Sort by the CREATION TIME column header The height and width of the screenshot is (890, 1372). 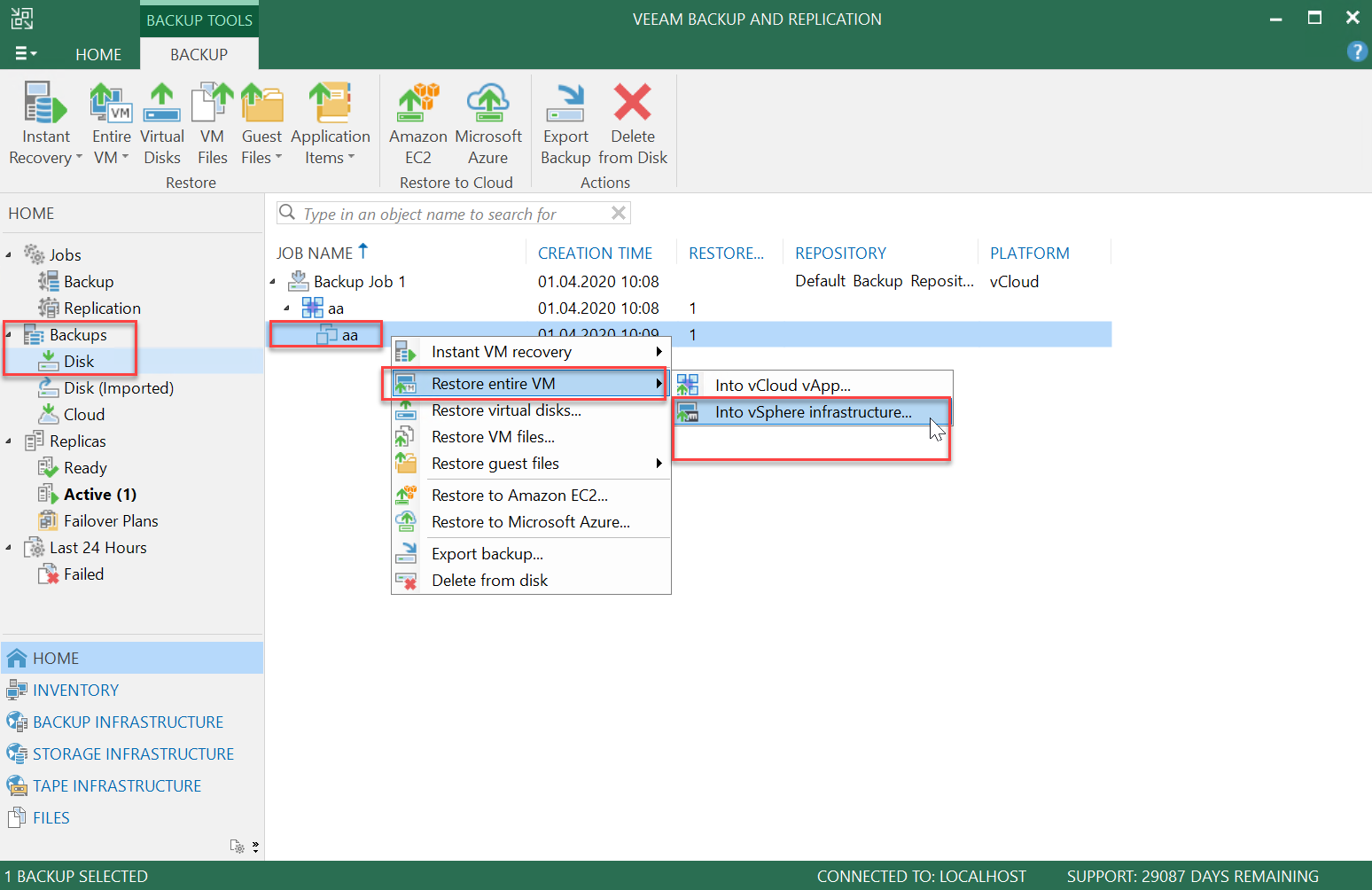click(x=596, y=254)
